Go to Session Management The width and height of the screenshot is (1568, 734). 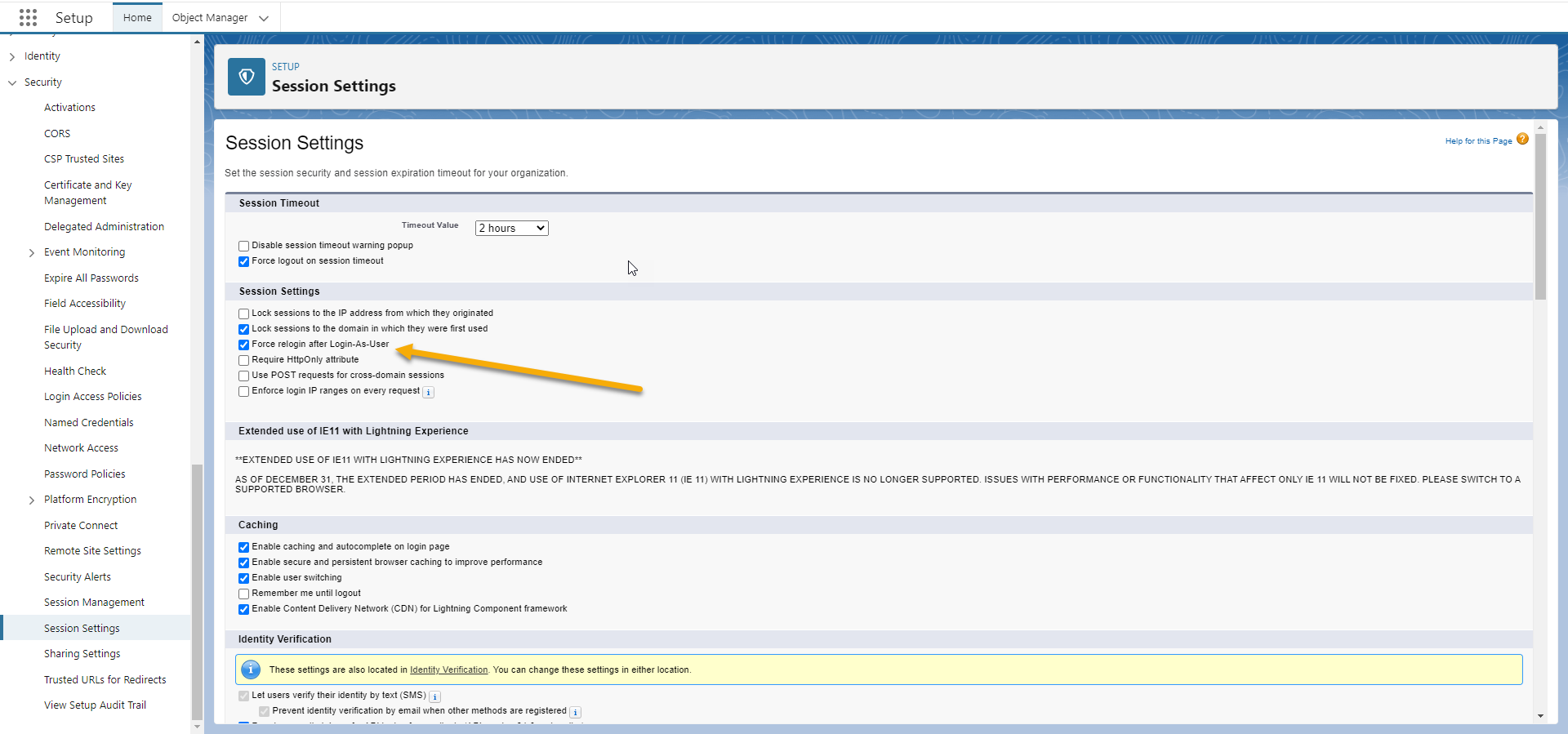pyautogui.click(x=94, y=603)
